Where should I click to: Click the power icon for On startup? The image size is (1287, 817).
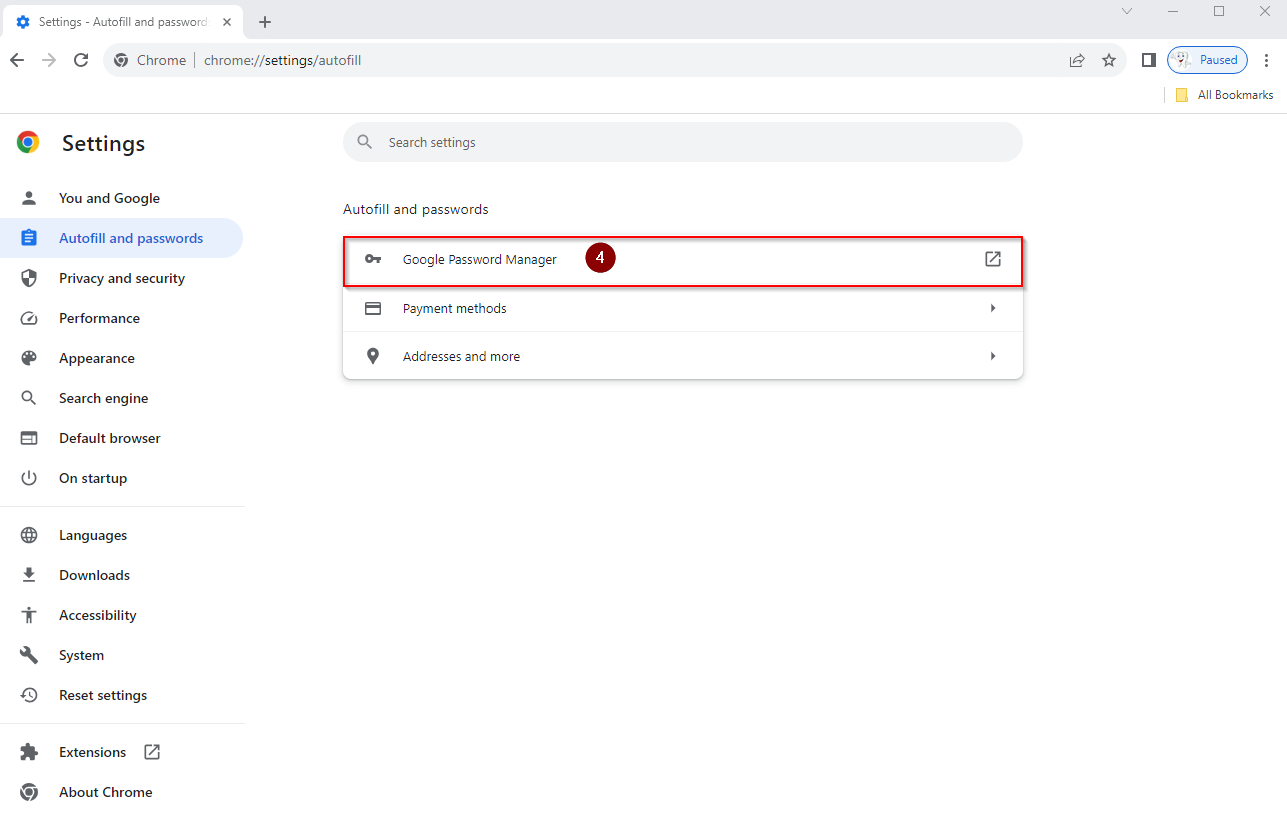click(x=29, y=478)
